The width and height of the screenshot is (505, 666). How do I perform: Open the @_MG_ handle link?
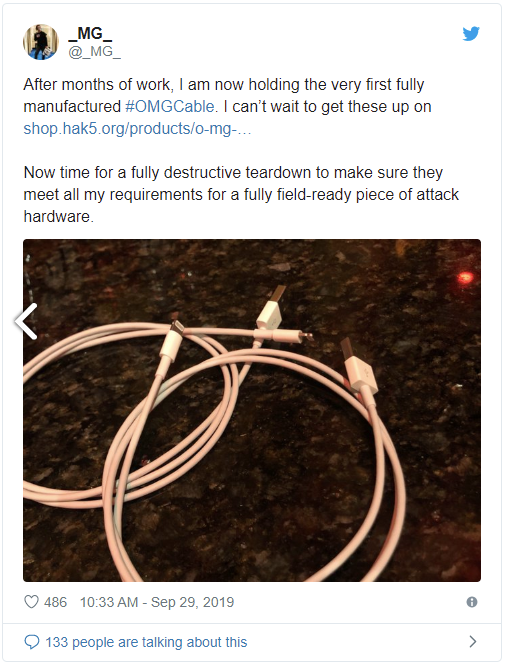pyautogui.click(x=94, y=52)
